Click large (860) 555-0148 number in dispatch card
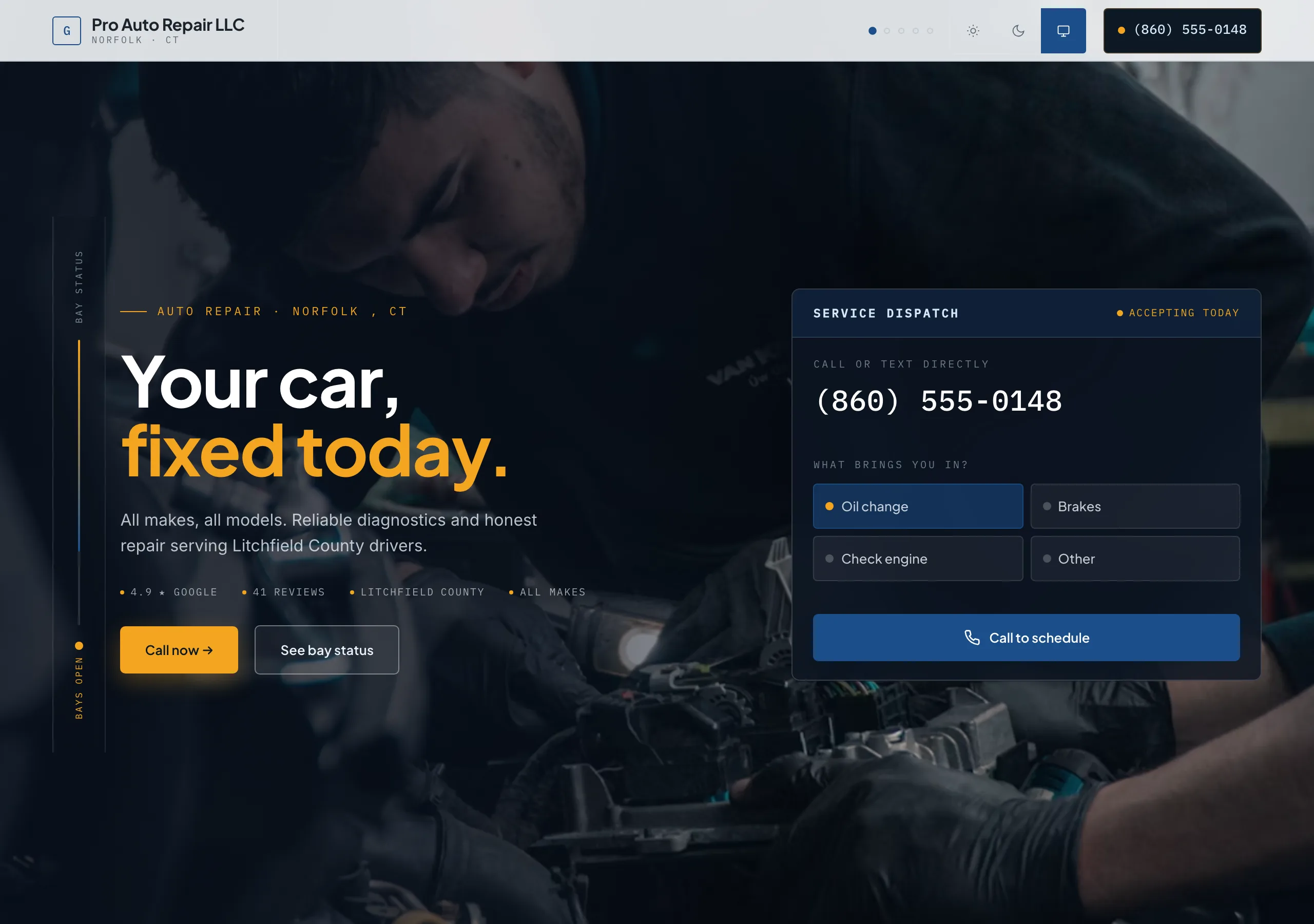This screenshot has width=1314, height=924. click(939, 401)
